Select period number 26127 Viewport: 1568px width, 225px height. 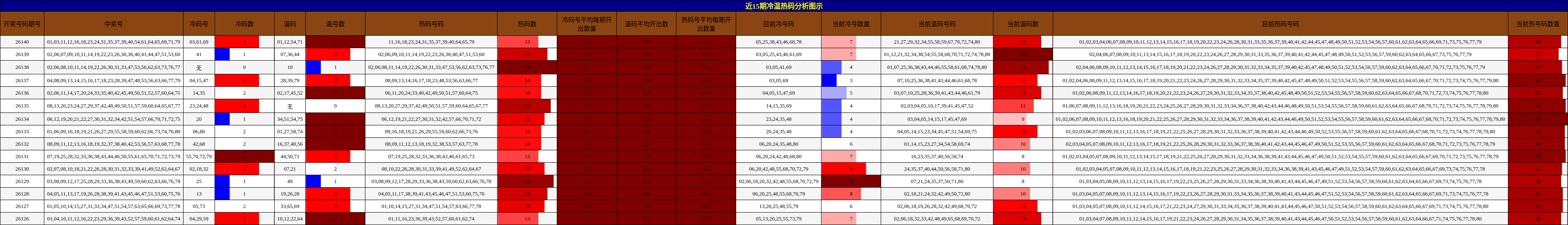pyautogui.click(x=22, y=206)
